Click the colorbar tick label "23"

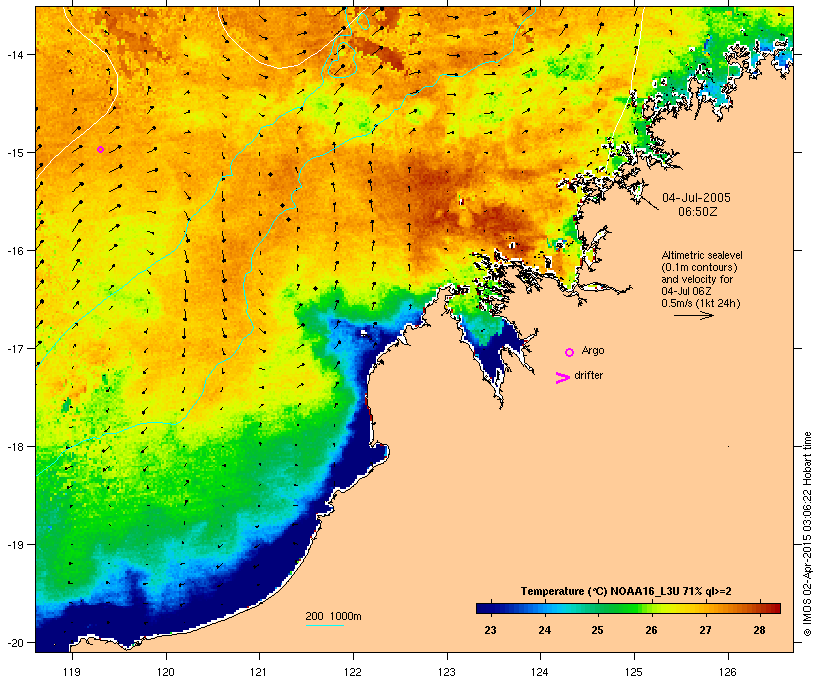pyautogui.click(x=490, y=630)
